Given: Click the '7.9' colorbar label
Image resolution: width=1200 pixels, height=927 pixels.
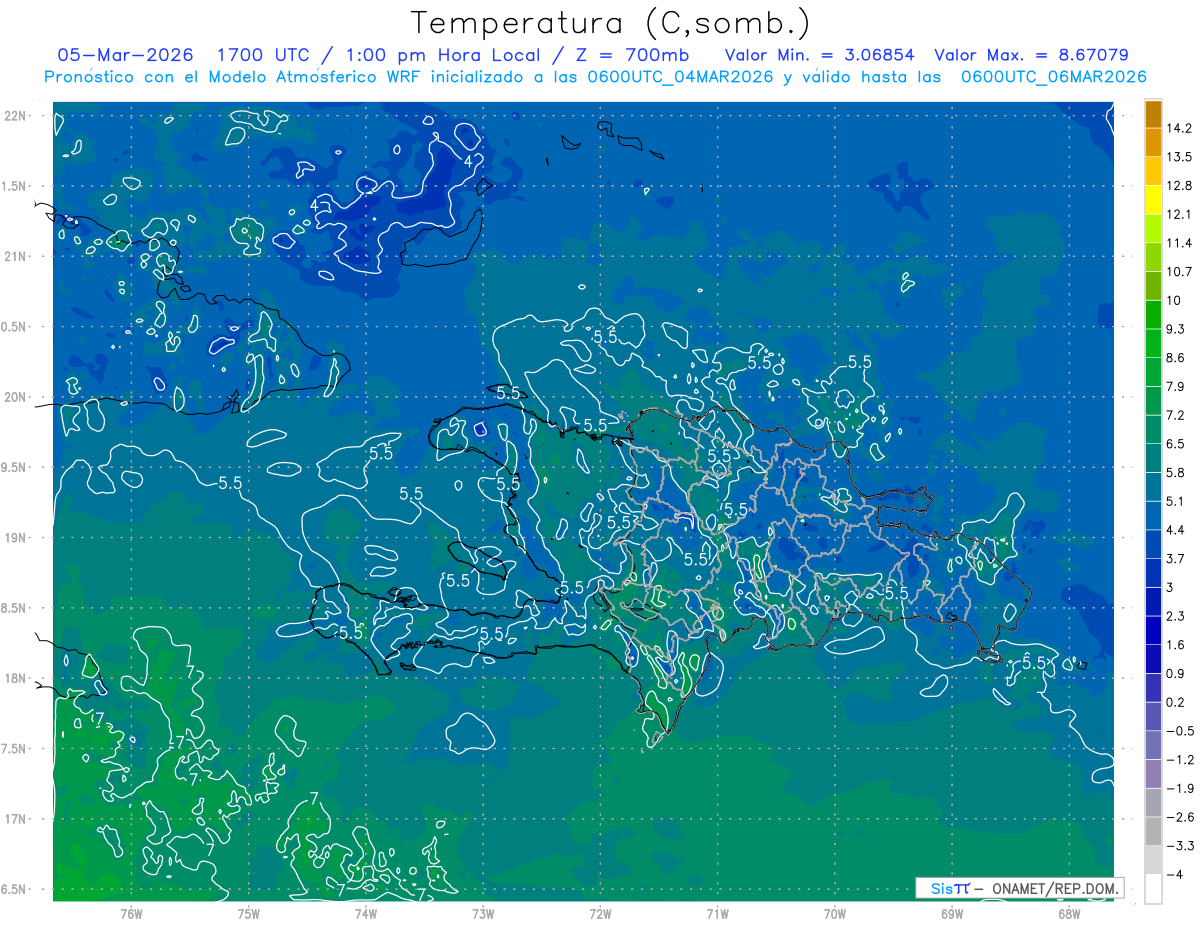Looking at the screenshot, I should click(1175, 386).
